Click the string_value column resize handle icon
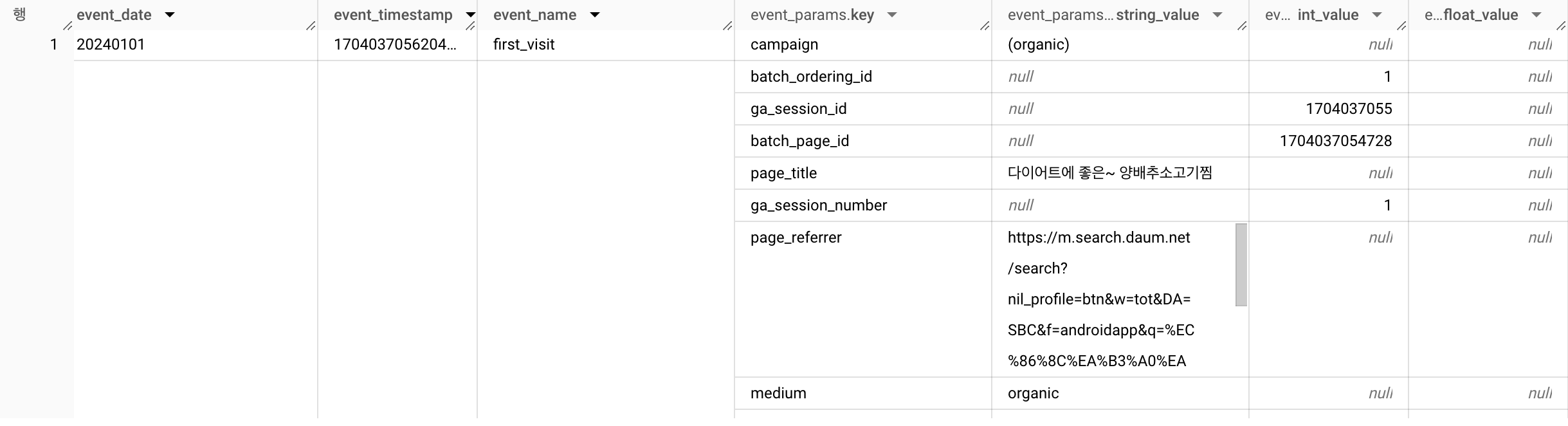1568x426 pixels. pos(1242,26)
